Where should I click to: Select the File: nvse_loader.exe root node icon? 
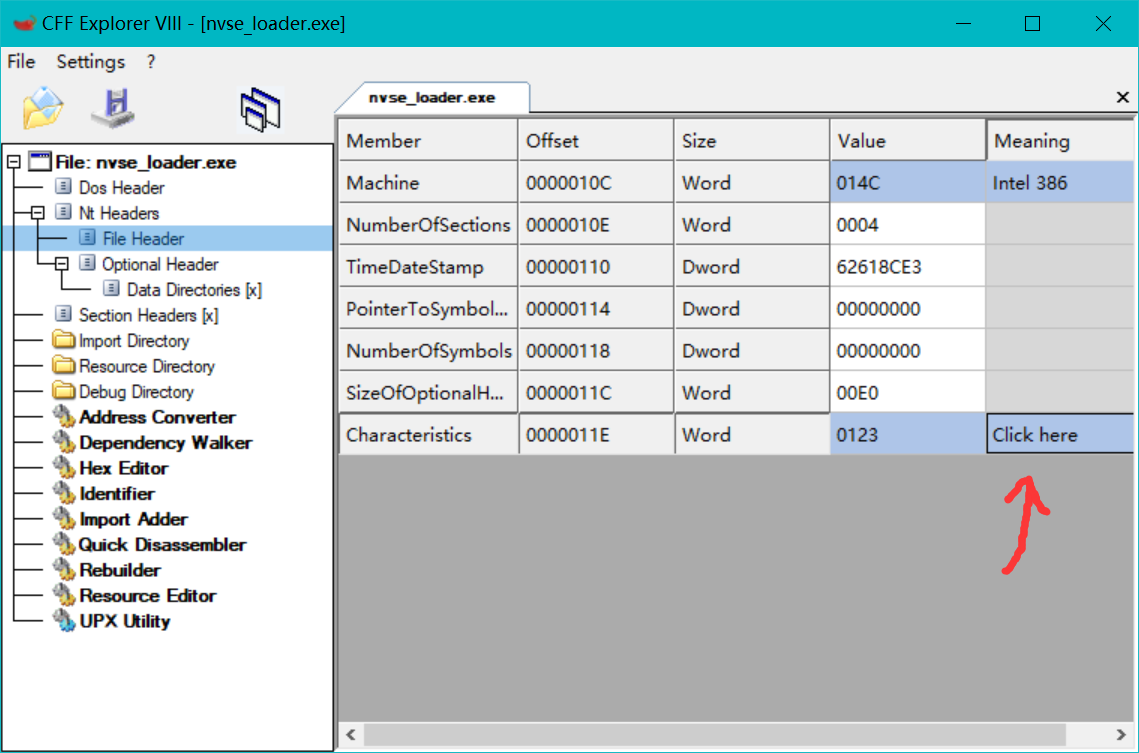(40, 161)
